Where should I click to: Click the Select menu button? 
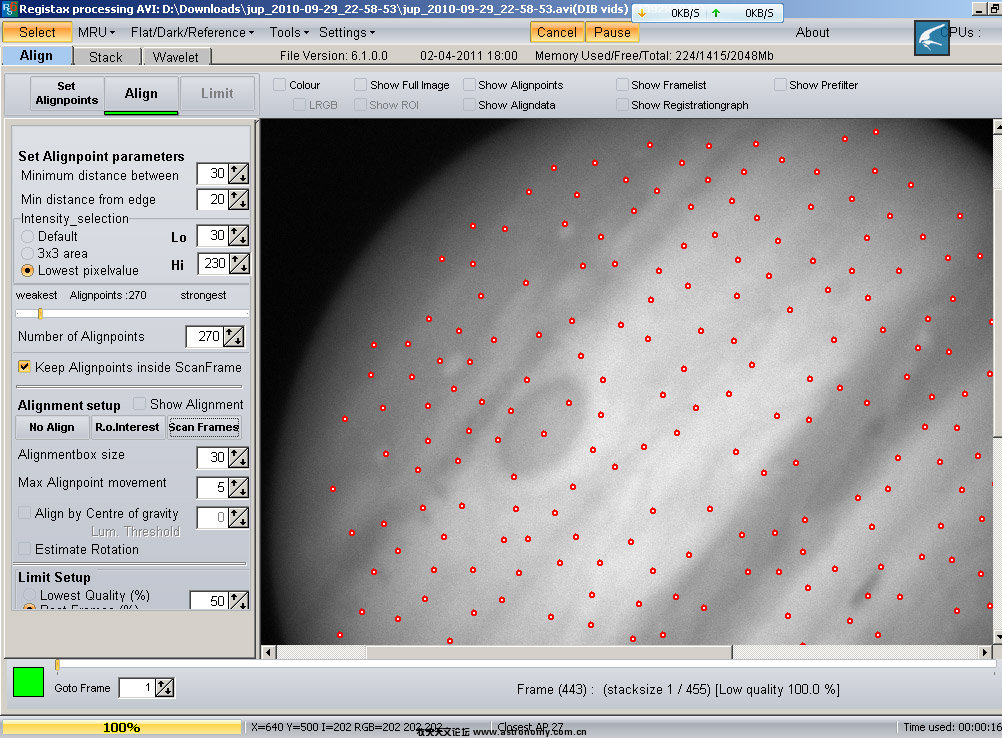37,33
